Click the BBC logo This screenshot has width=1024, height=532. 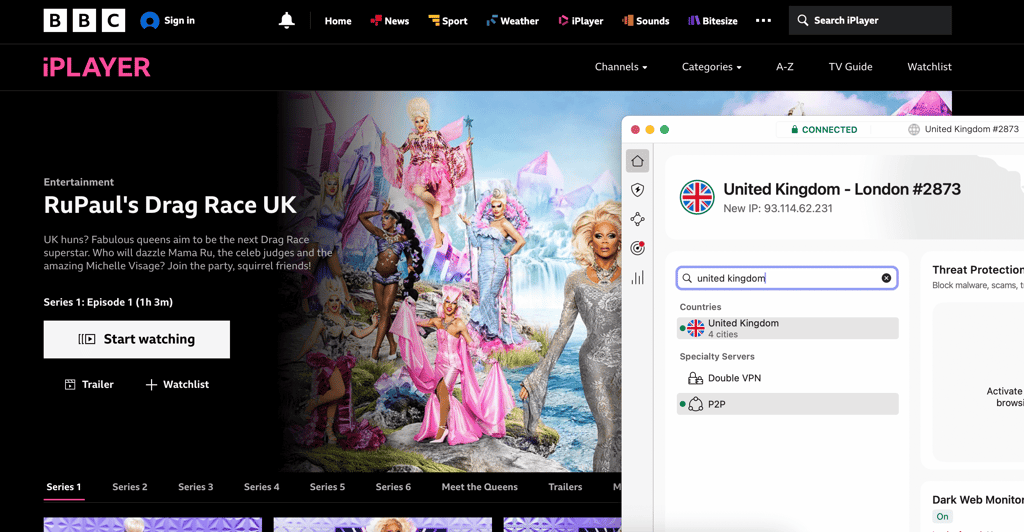coord(84,21)
